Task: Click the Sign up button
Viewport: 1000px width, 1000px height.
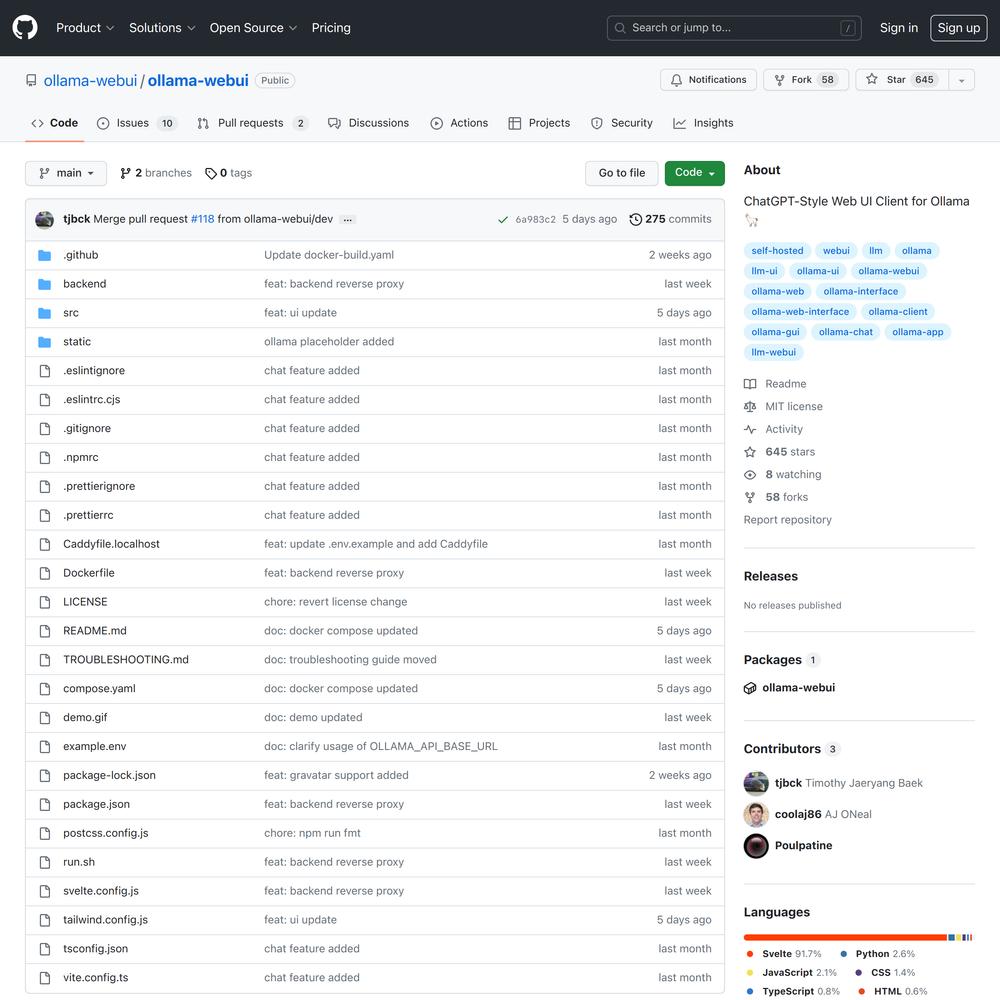Action: tap(959, 28)
